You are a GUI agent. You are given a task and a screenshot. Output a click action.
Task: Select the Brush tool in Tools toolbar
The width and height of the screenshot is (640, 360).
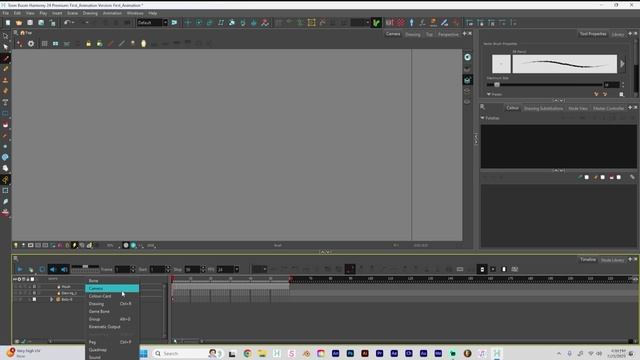click(5, 58)
